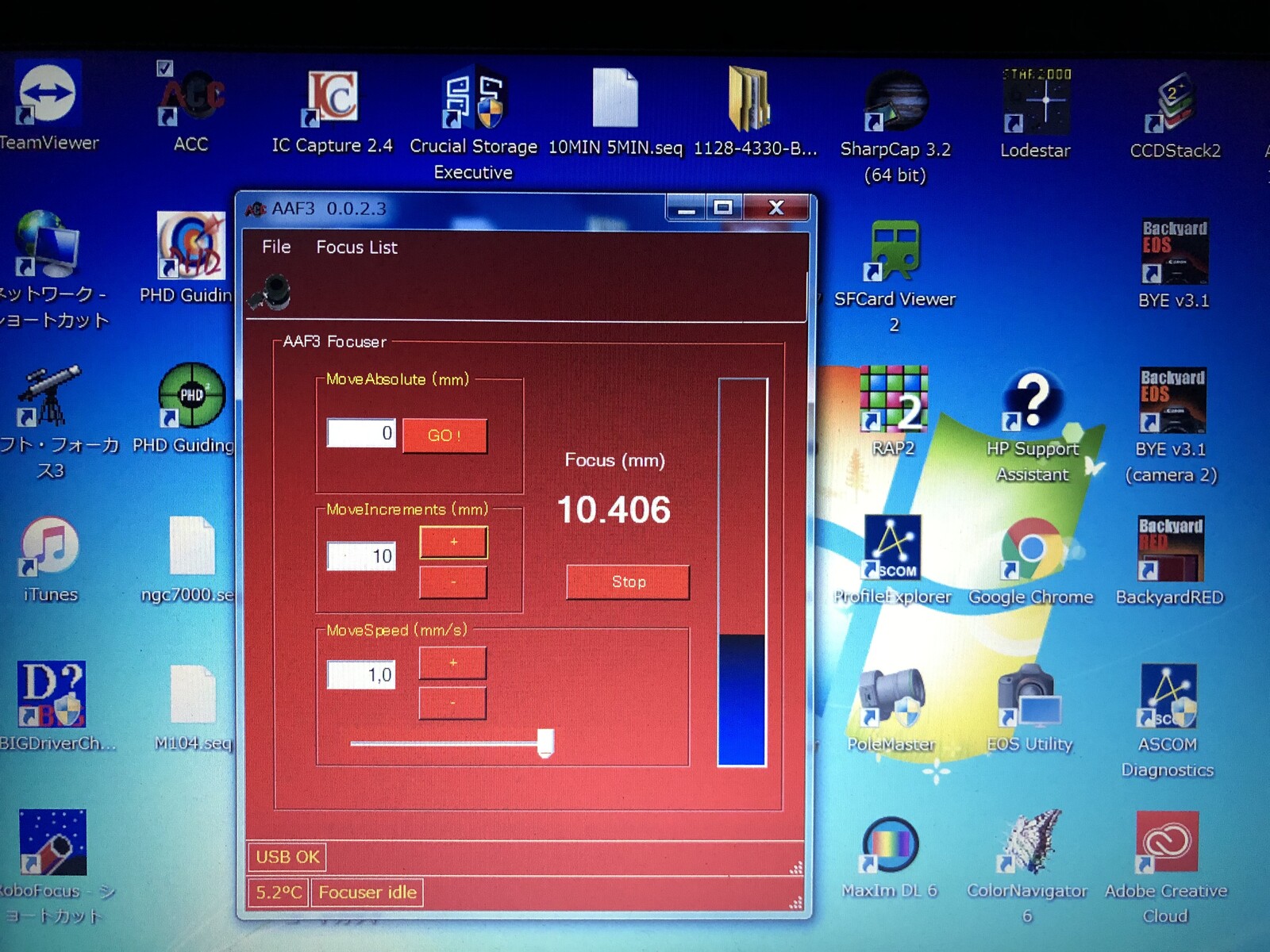
Task: Select the PoleMaster desktop icon
Action: pos(891,710)
